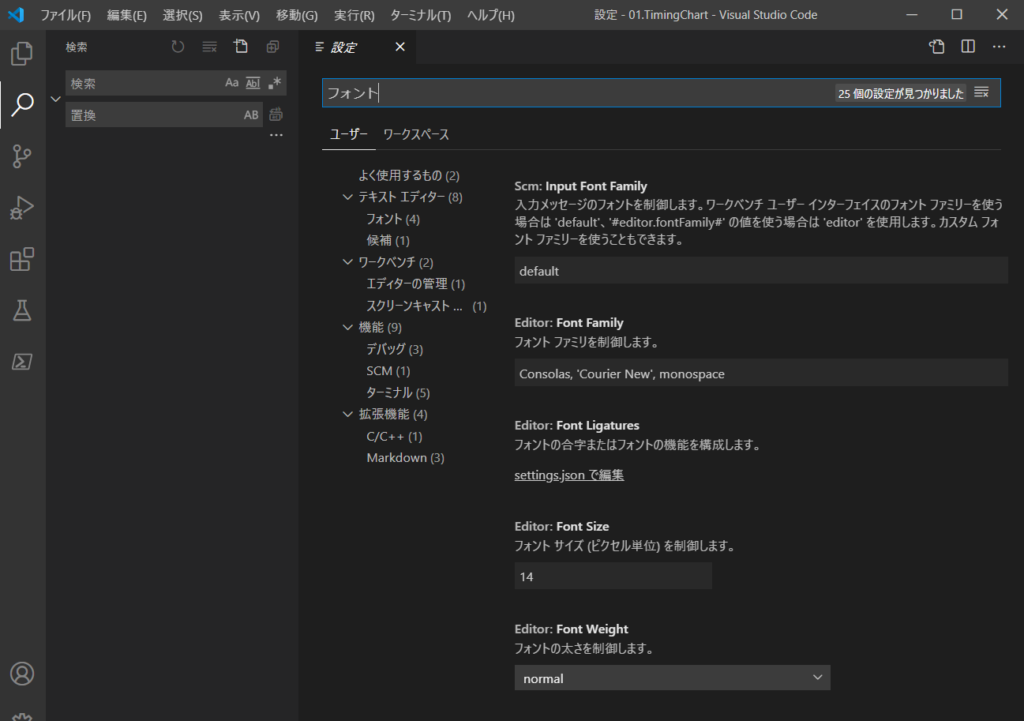Viewport: 1024px width, 721px height.
Task: Collapse the 拡張機能 tree section
Action: (x=348, y=414)
